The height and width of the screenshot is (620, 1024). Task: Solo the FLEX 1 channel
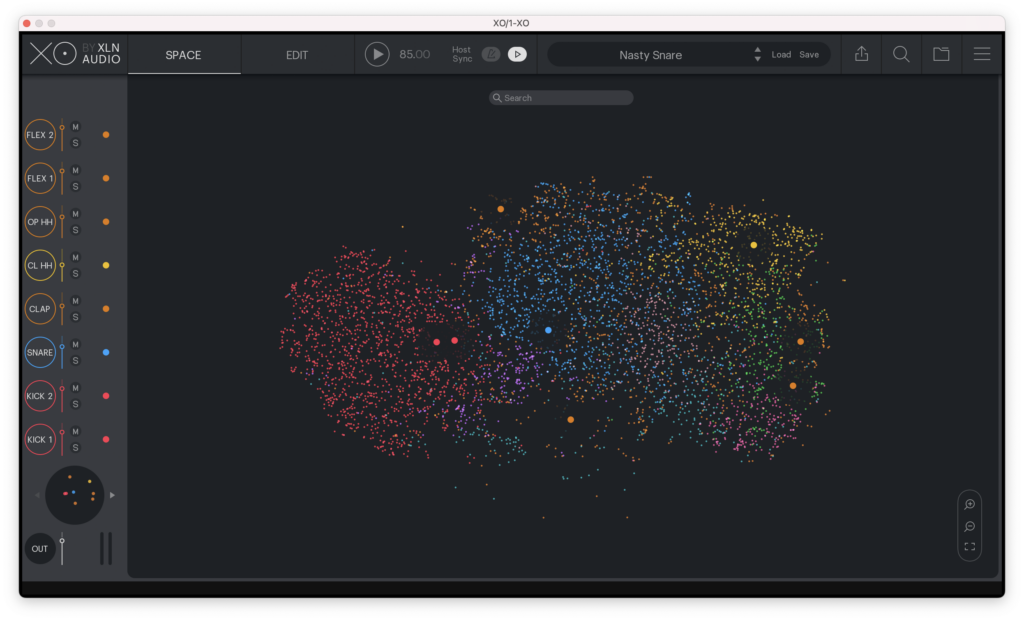75,187
